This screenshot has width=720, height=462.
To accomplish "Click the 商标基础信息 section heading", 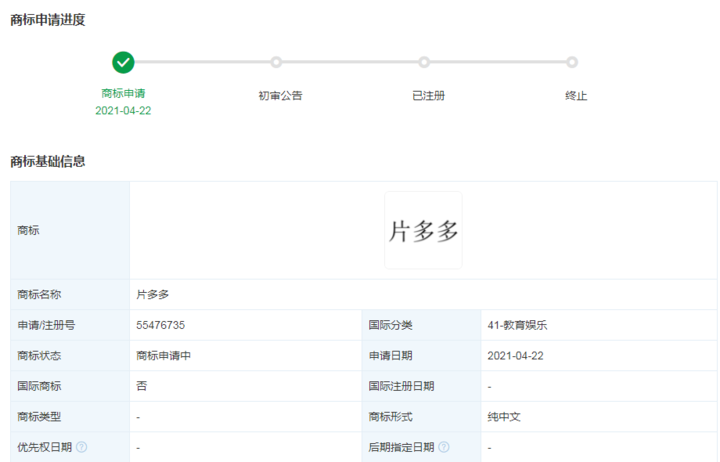I will tap(48, 161).
